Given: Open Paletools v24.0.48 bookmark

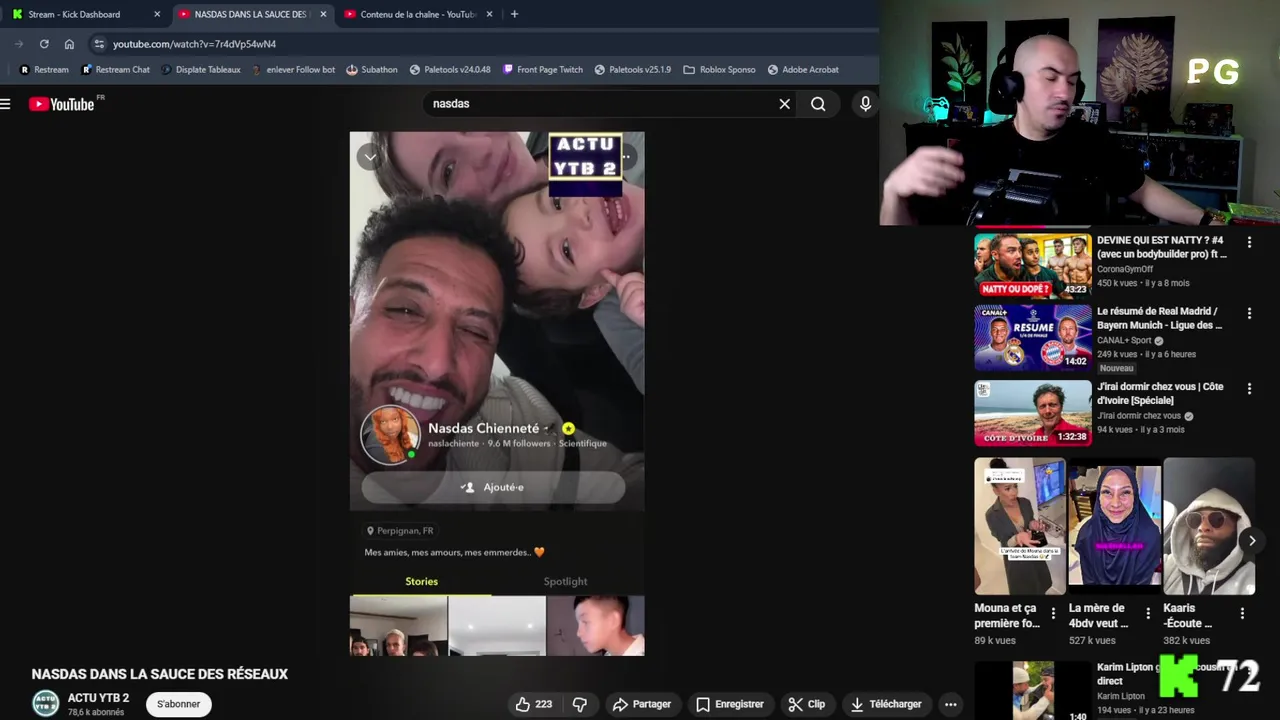Looking at the screenshot, I should [449, 70].
